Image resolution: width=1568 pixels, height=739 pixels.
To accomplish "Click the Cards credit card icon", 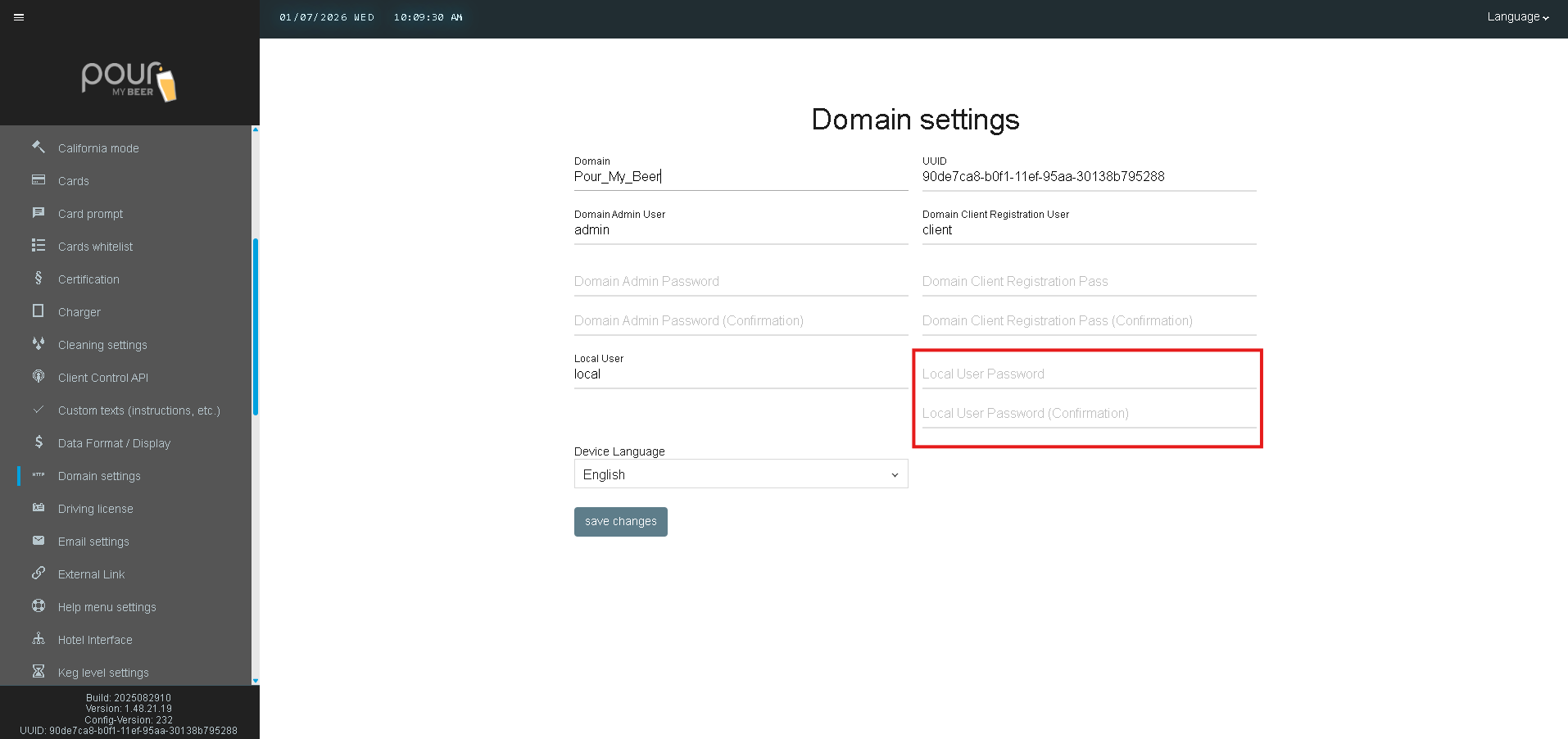I will coord(39,180).
